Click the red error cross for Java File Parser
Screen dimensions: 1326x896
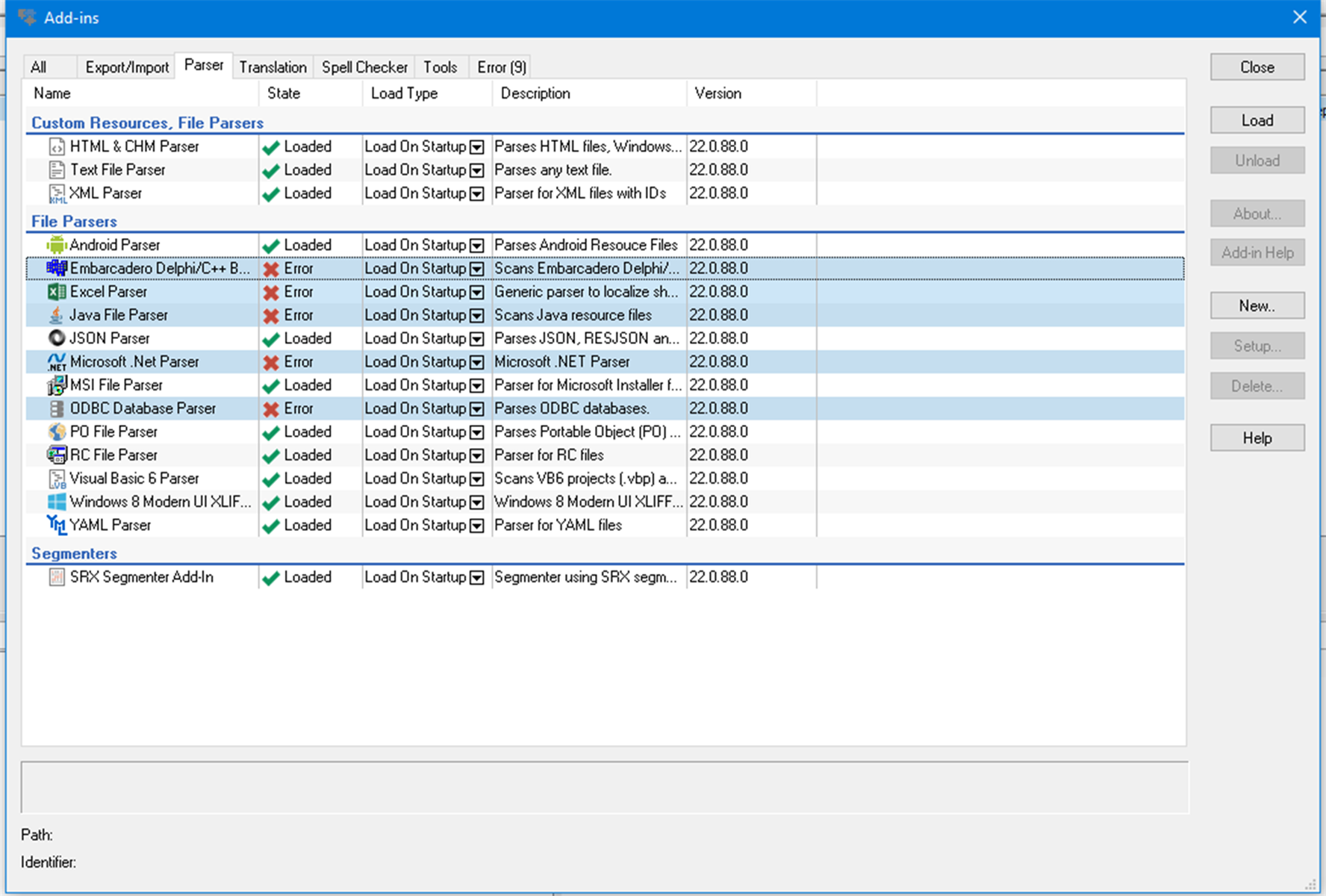[271, 316]
